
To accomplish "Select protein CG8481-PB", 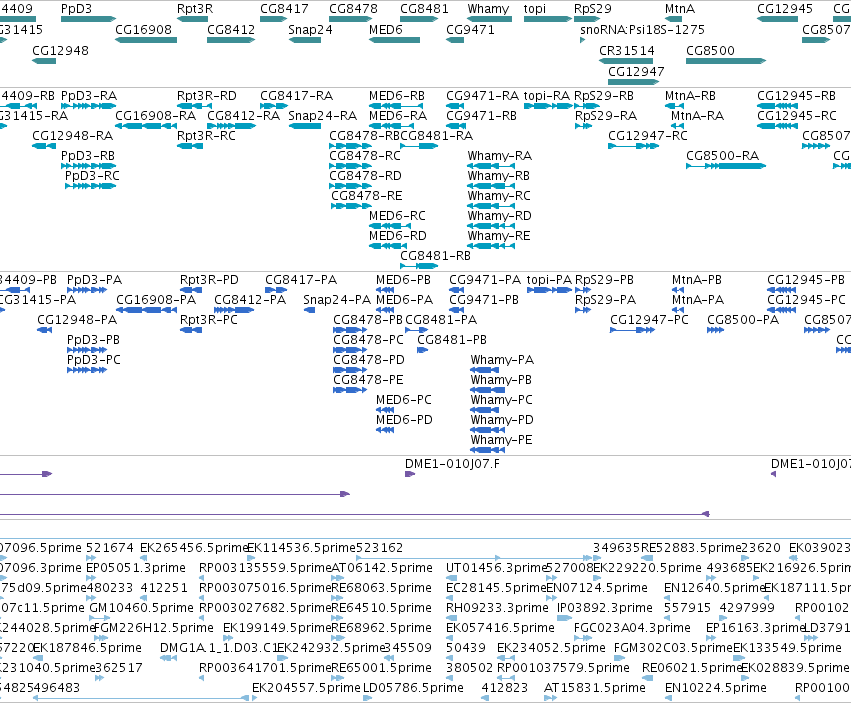I will tap(422, 350).
